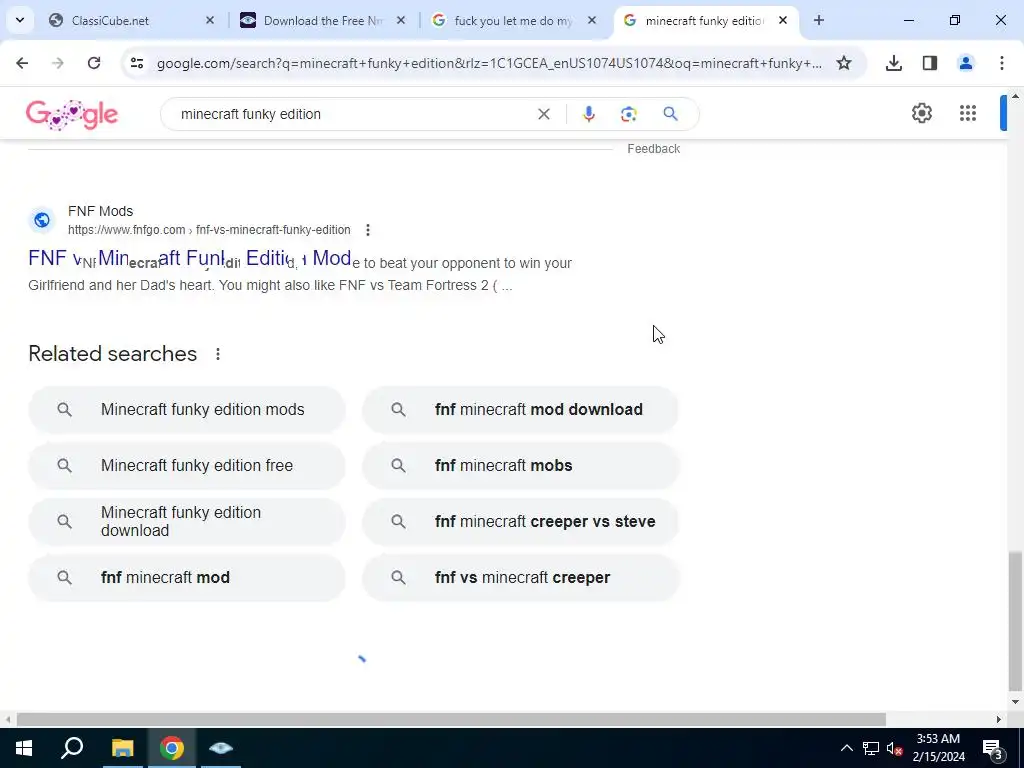Open the Chrome profile avatar
The image size is (1024, 768).
(x=965, y=63)
